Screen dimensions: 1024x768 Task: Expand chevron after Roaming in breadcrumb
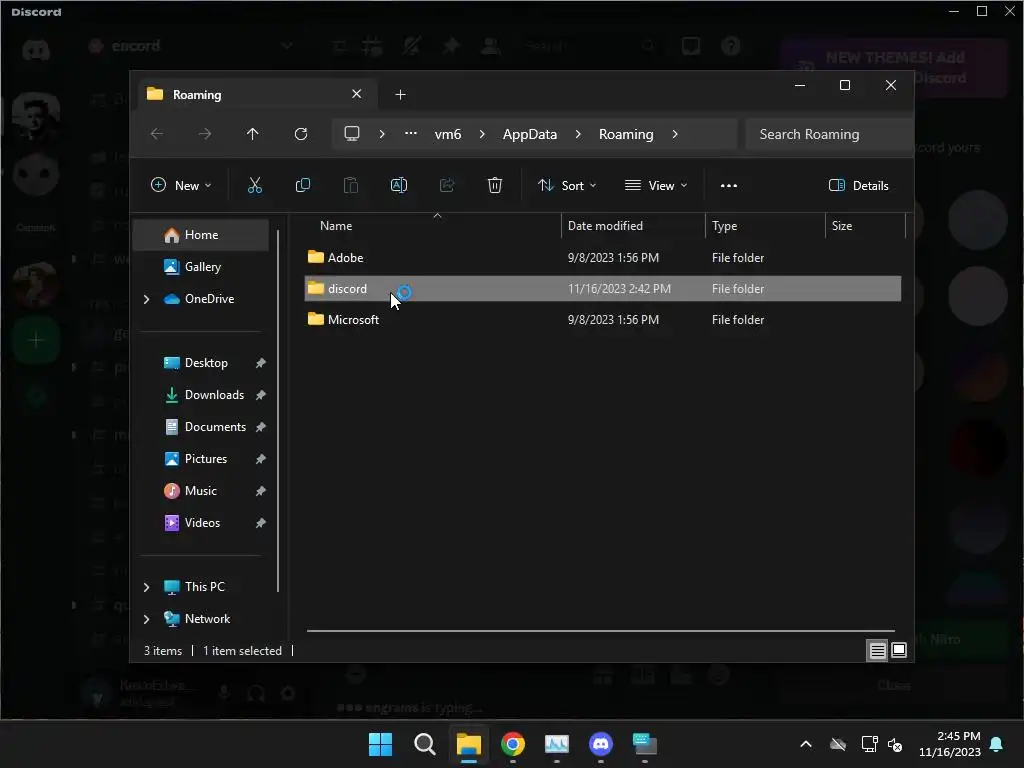(x=675, y=134)
